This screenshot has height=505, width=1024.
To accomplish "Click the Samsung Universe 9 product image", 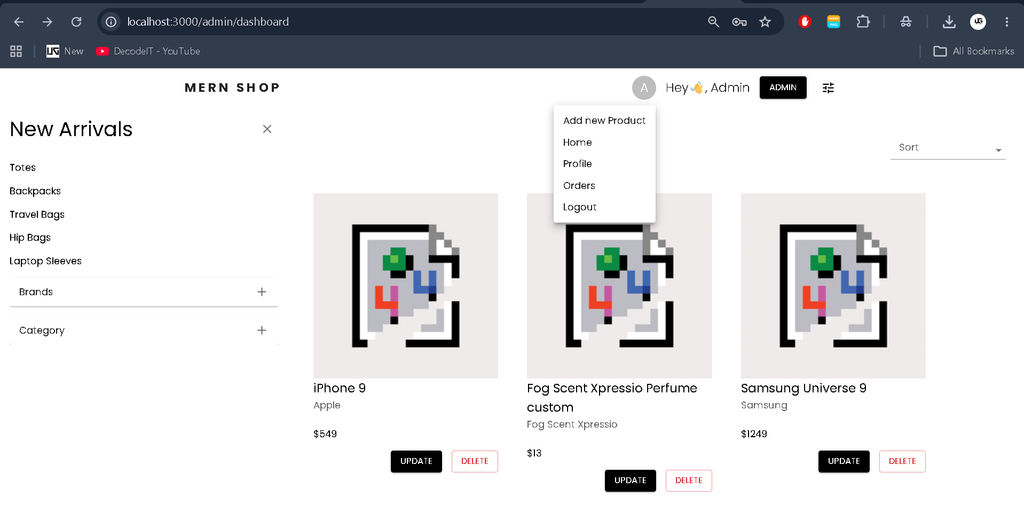I will pyautogui.click(x=833, y=285).
